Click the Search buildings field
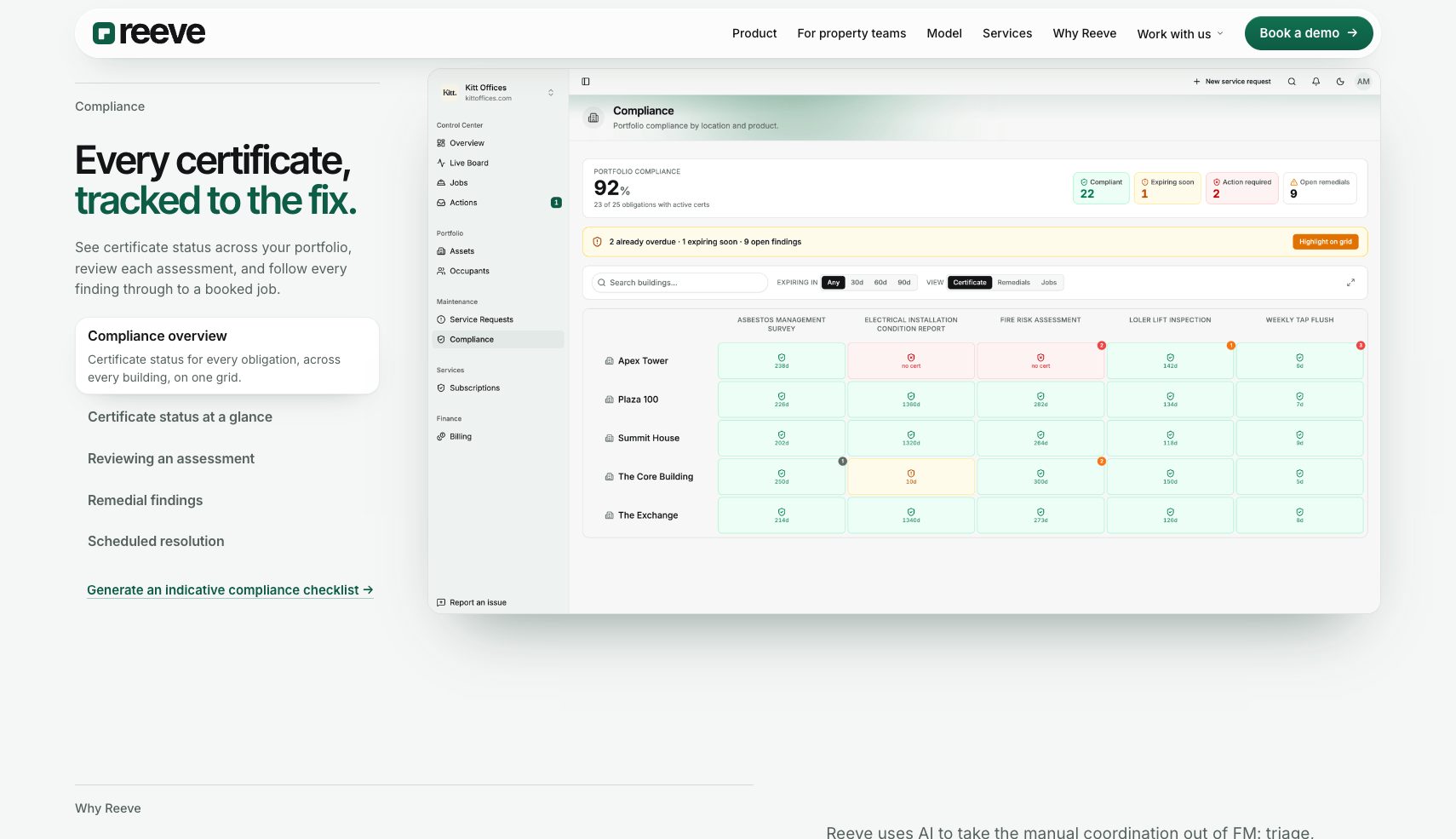The height and width of the screenshot is (839, 1456). tap(679, 283)
